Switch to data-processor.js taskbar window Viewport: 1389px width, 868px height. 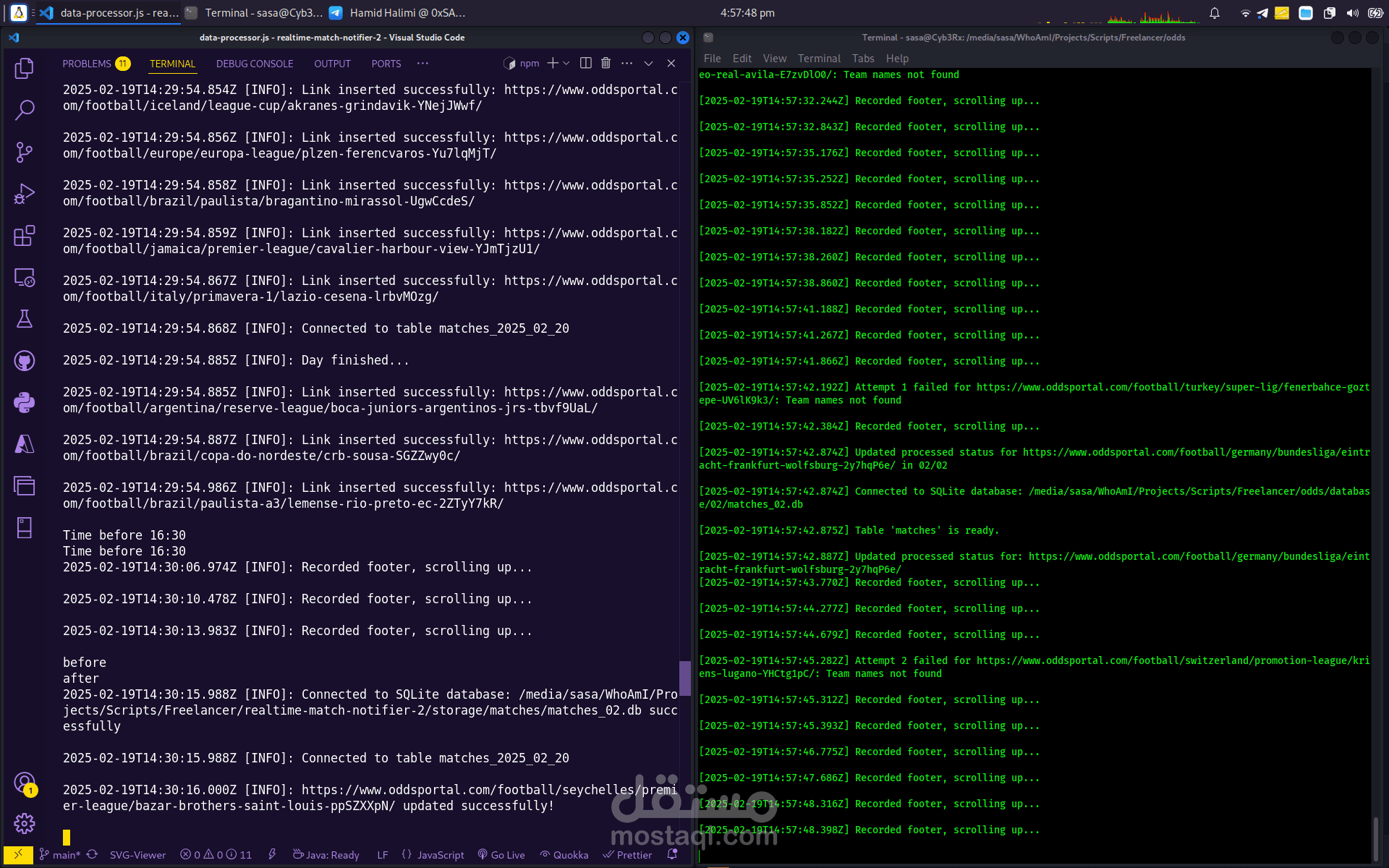tap(109, 13)
